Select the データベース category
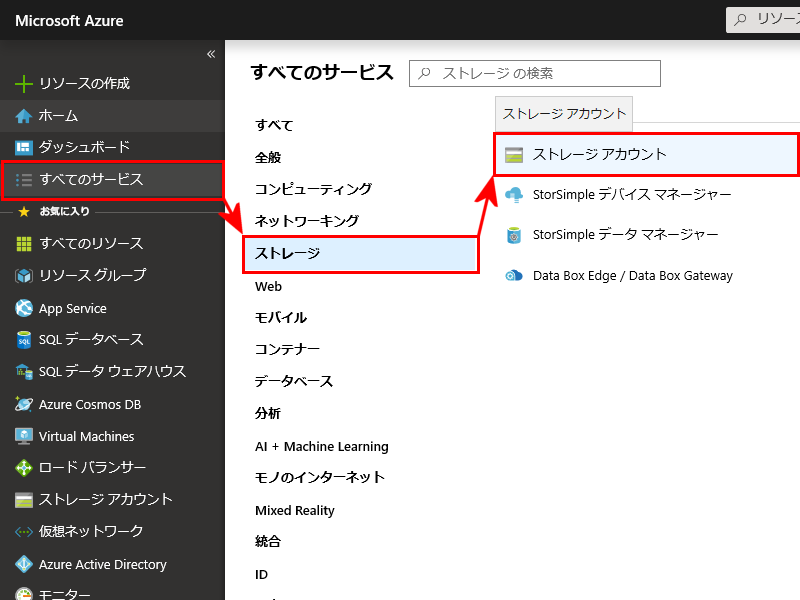 [x=294, y=382]
